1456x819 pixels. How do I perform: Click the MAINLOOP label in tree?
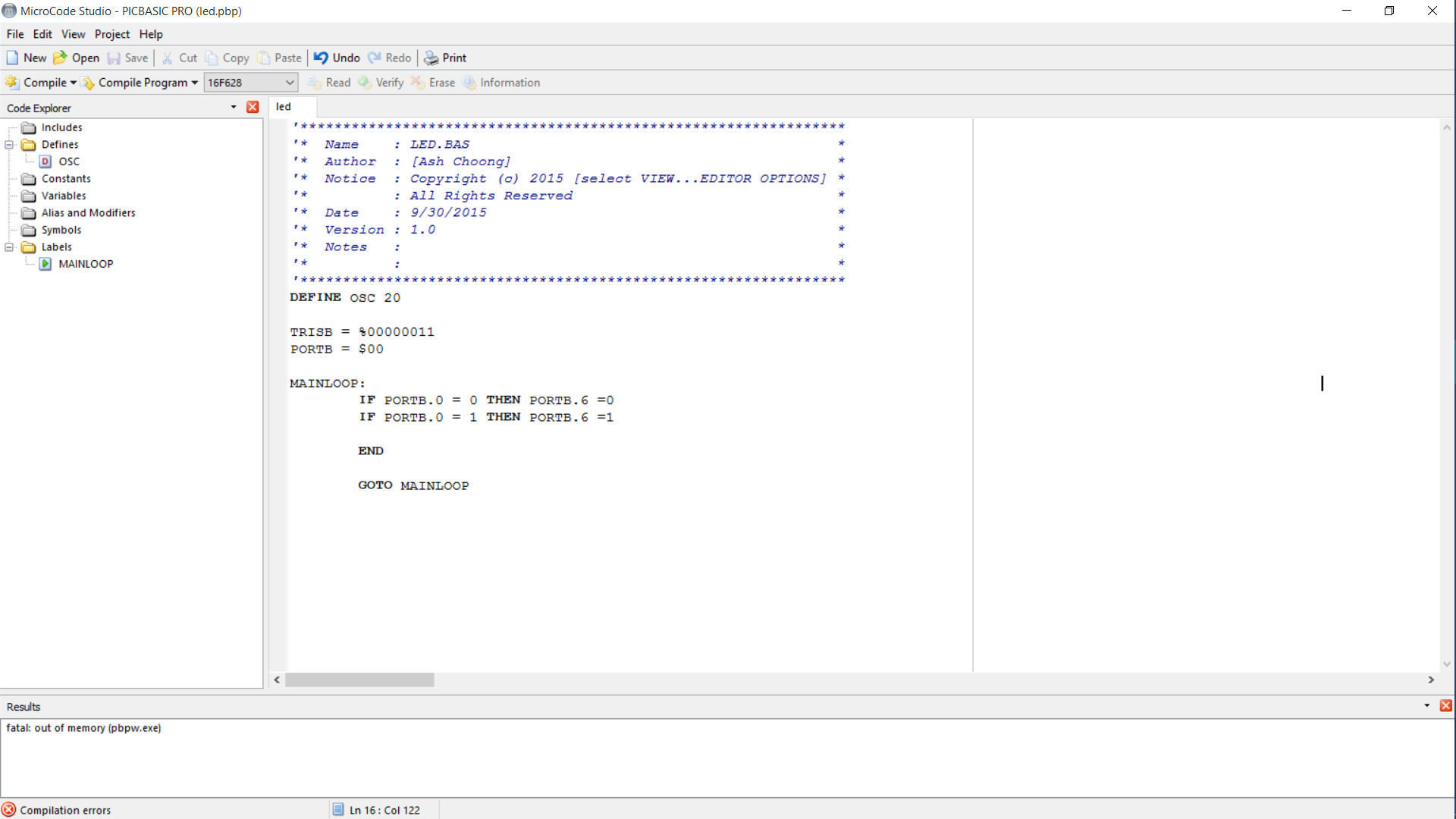coord(86,264)
